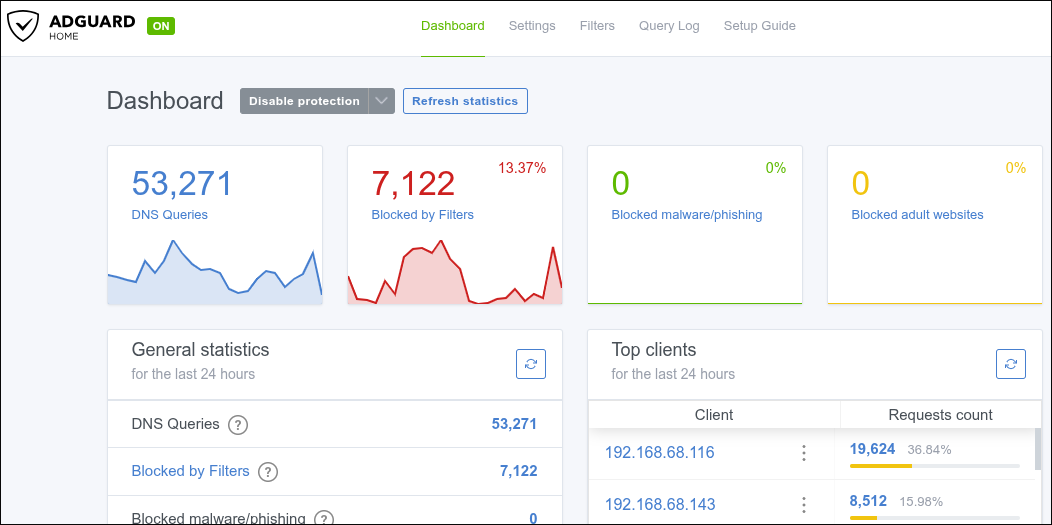Open the Blocked adult websites card link
The image size is (1052, 525).
click(x=917, y=215)
